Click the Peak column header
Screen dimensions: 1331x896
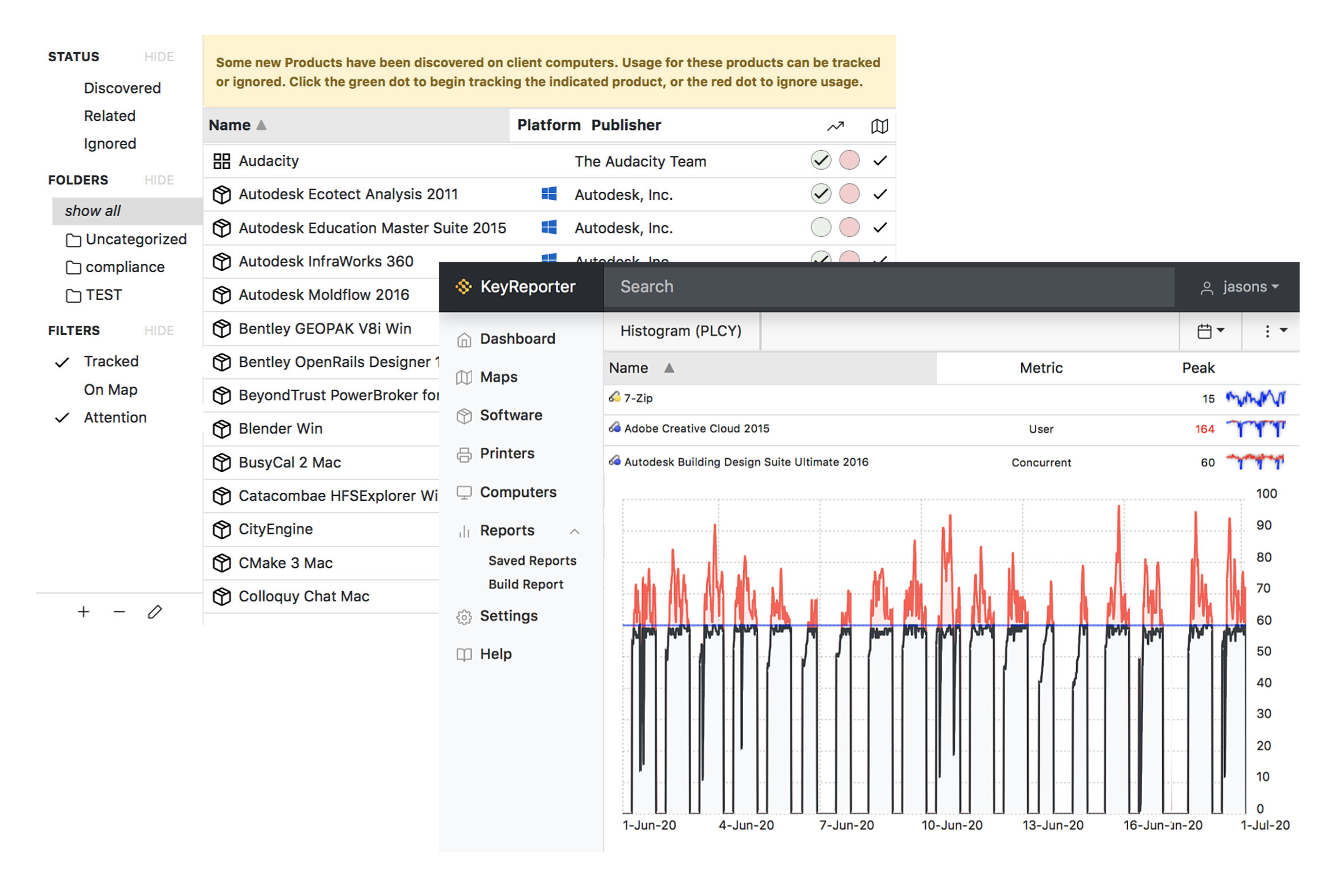point(1197,368)
